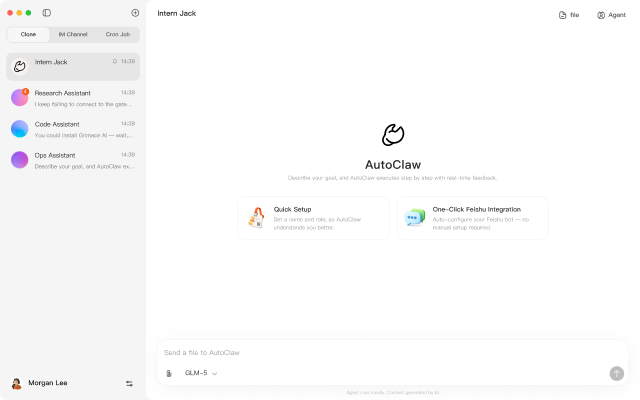640x400 pixels.
Task: Click the 'You could install Grimace AI' preview
Action: point(84,136)
